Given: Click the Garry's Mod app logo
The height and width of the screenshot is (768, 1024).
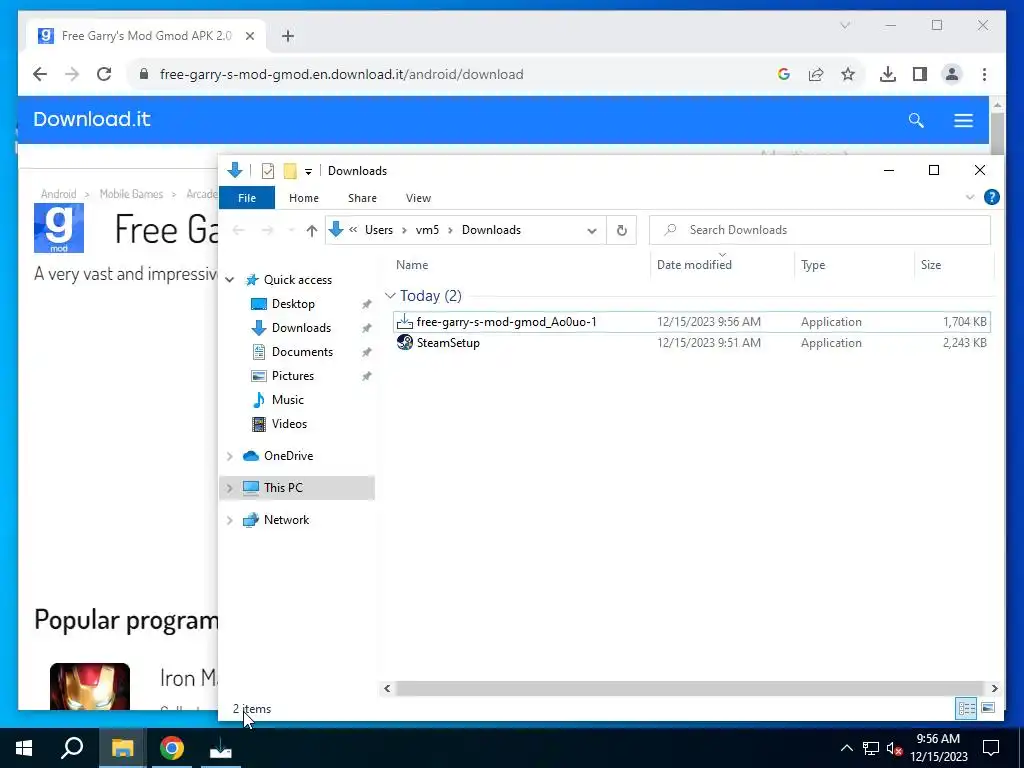Looking at the screenshot, I should click(59, 228).
